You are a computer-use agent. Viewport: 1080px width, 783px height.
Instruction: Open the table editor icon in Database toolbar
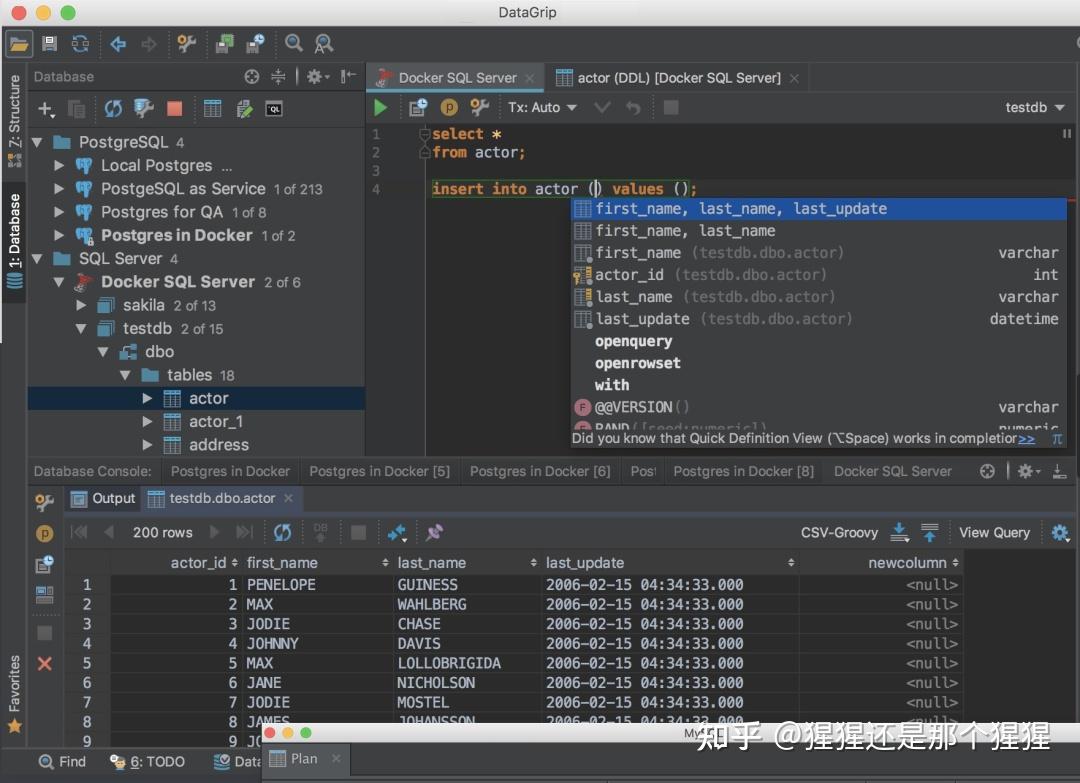click(x=213, y=109)
